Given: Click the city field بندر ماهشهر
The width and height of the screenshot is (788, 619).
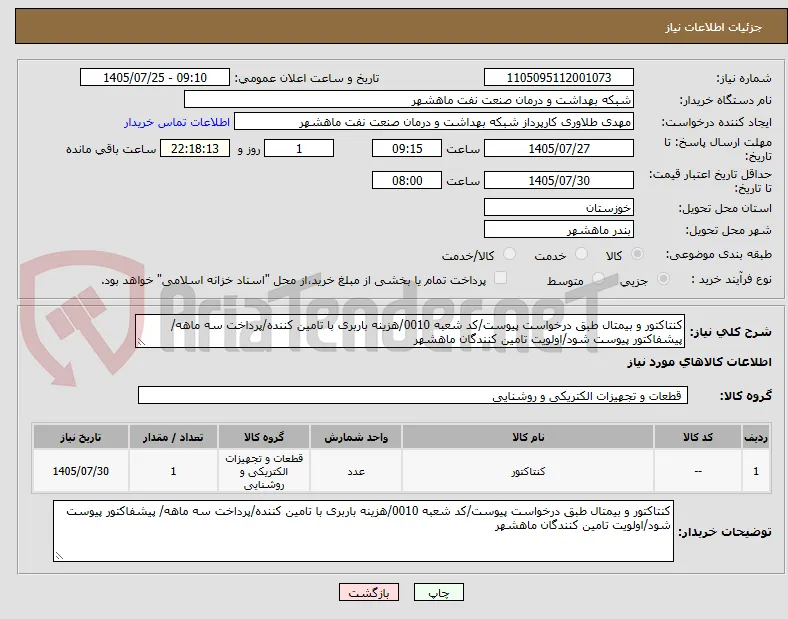Looking at the screenshot, I should (559, 229).
